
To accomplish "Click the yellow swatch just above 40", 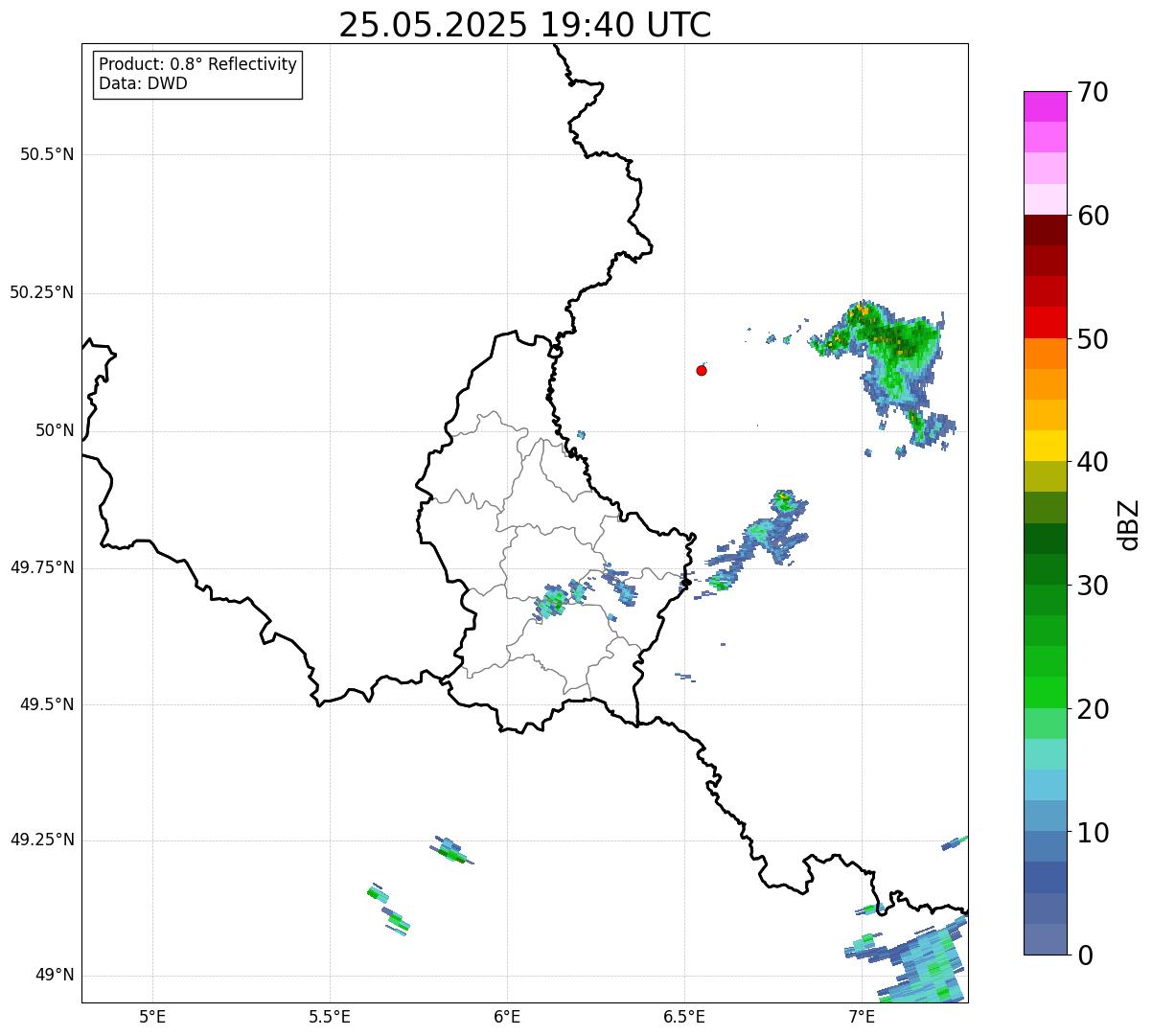I will pyautogui.click(x=1045, y=447).
